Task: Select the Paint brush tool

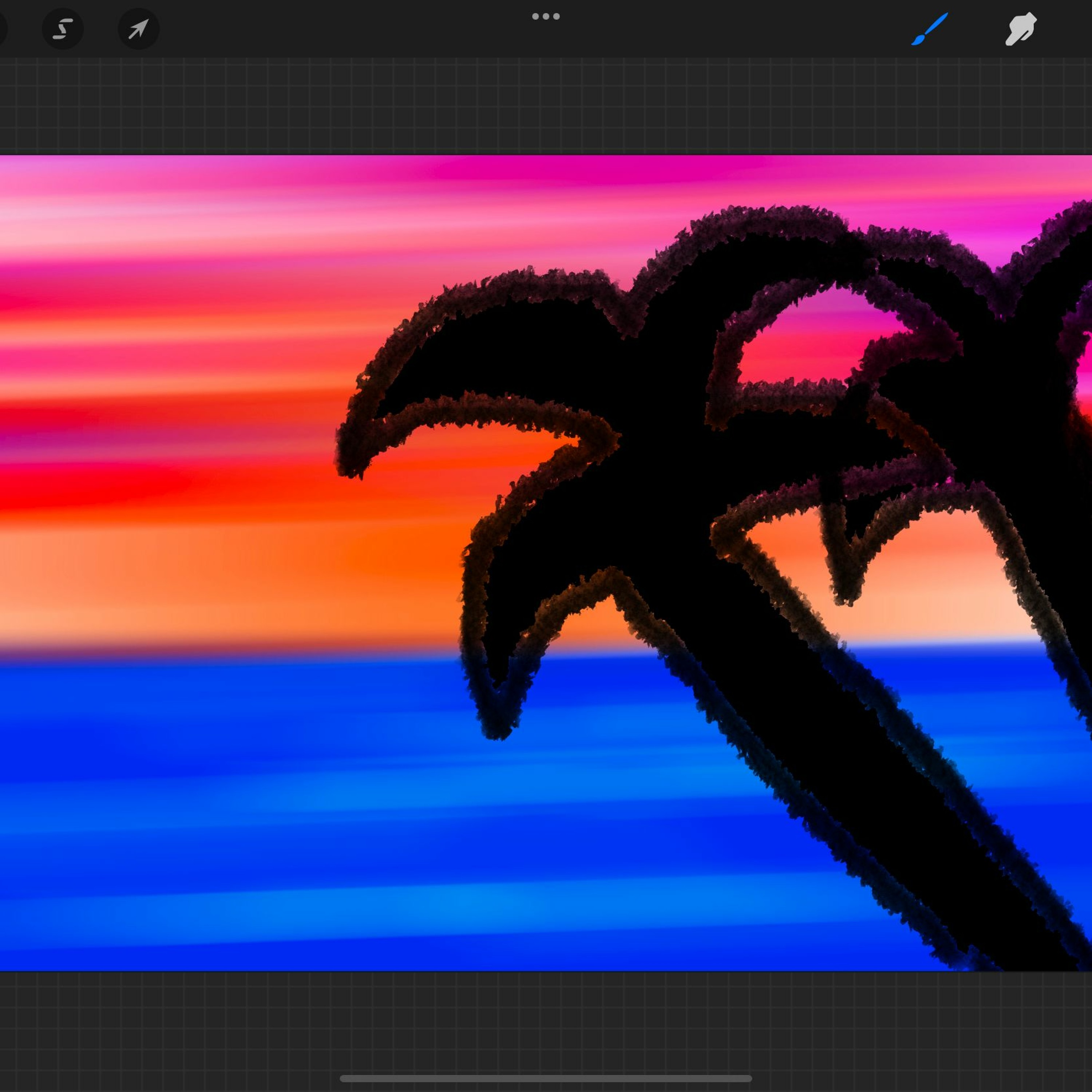Action: pos(929,29)
